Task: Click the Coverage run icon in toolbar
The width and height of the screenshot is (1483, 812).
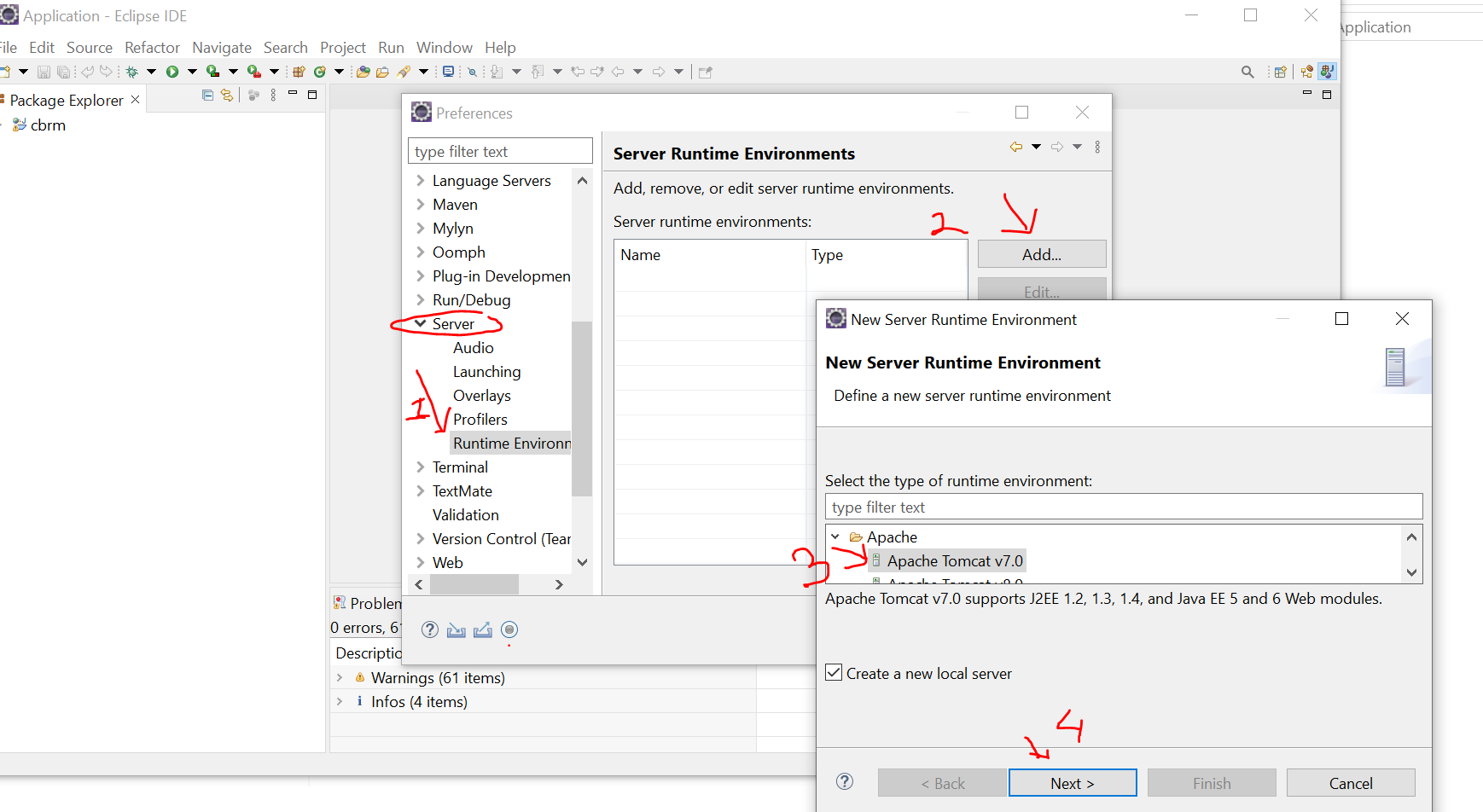Action: click(x=213, y=72)
